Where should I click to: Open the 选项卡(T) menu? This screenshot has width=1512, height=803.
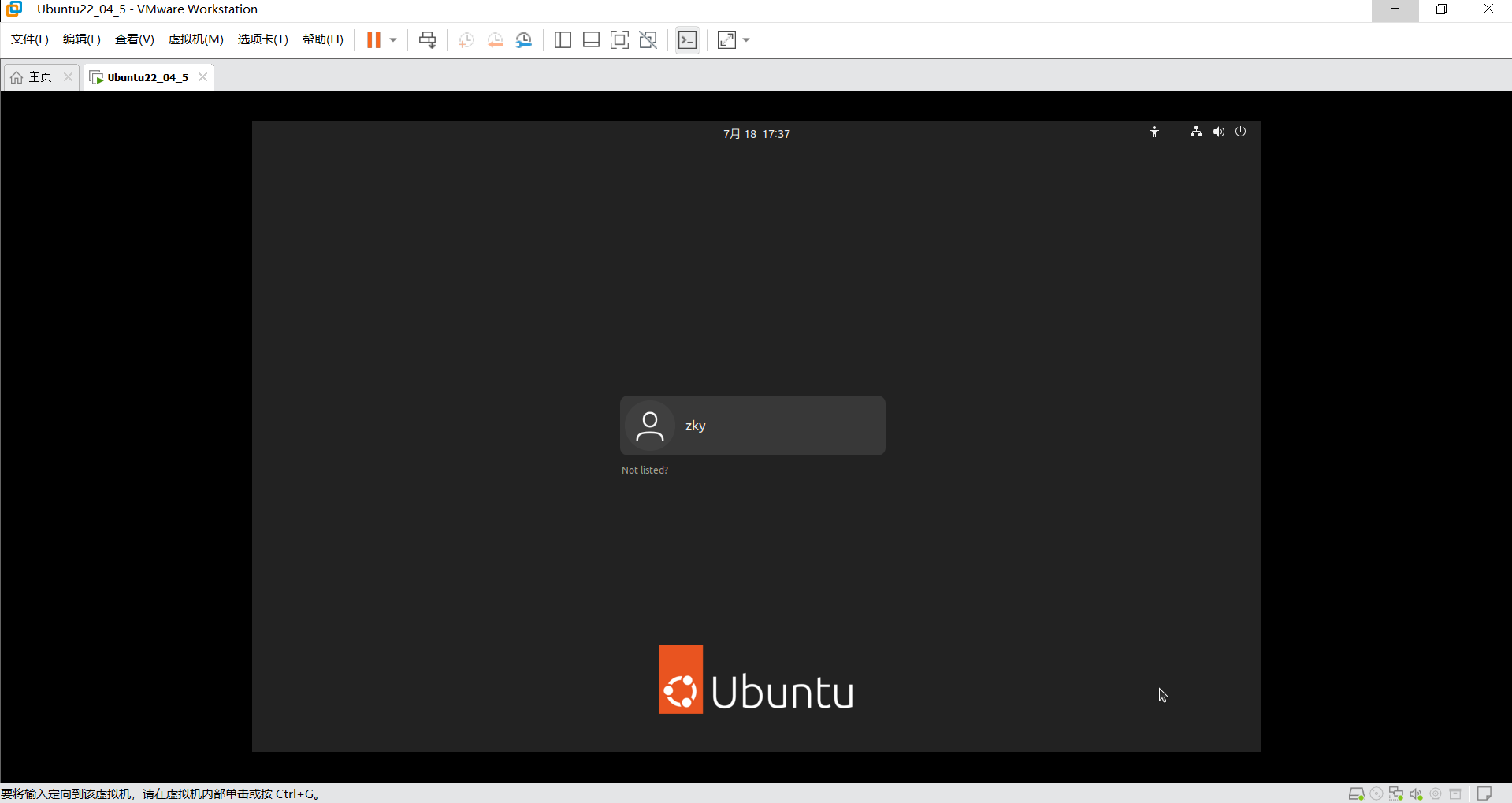pyautogui.click(x=262, y=39)
